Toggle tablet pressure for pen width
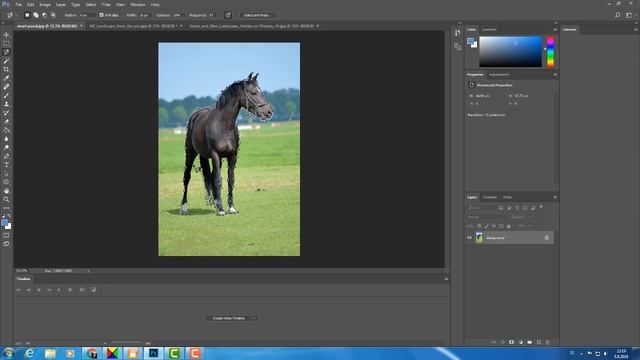This screenshot has width=640, height=360. (x=228, y=15)
